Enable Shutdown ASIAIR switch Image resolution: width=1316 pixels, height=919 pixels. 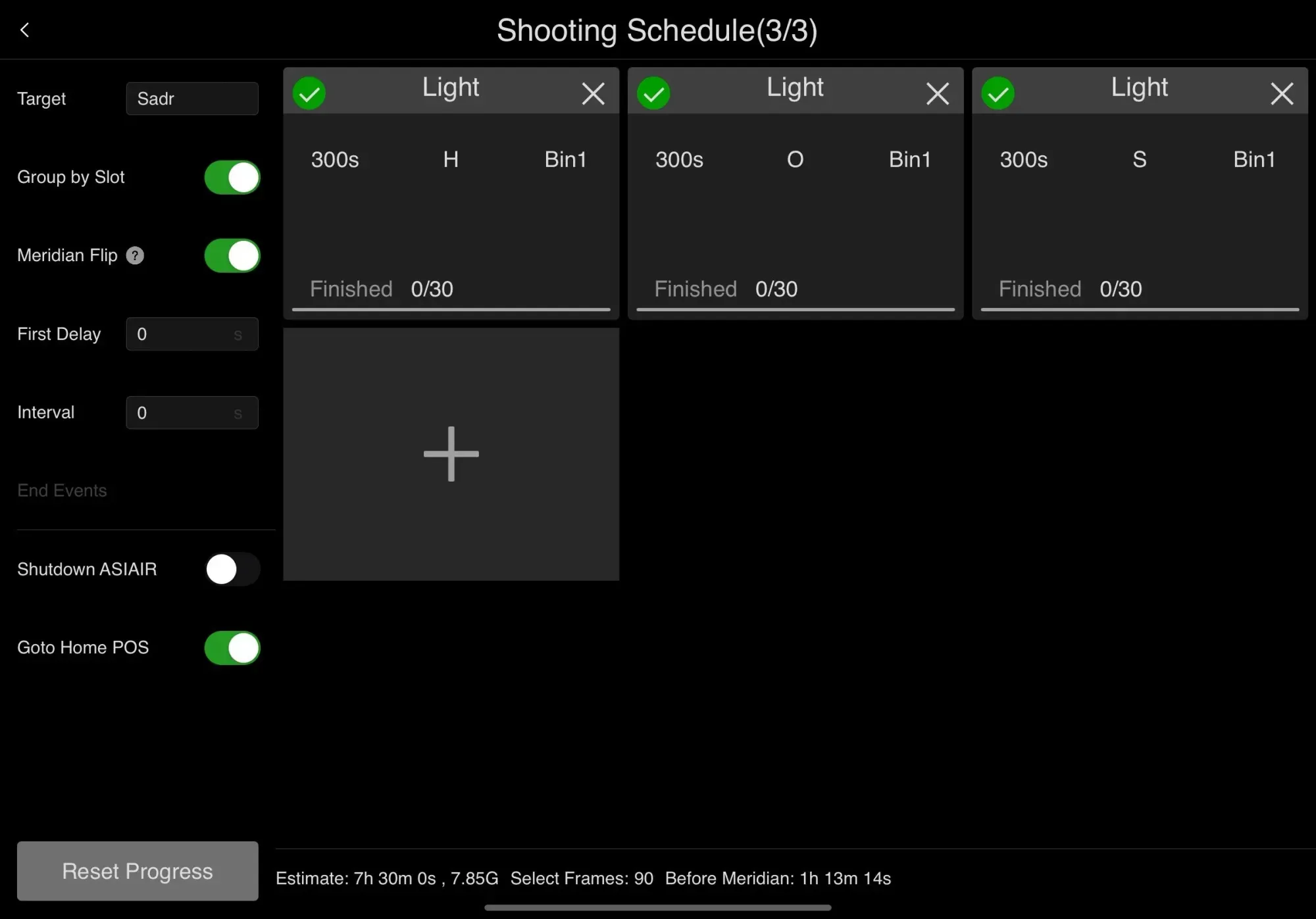(x=232, y=569)
